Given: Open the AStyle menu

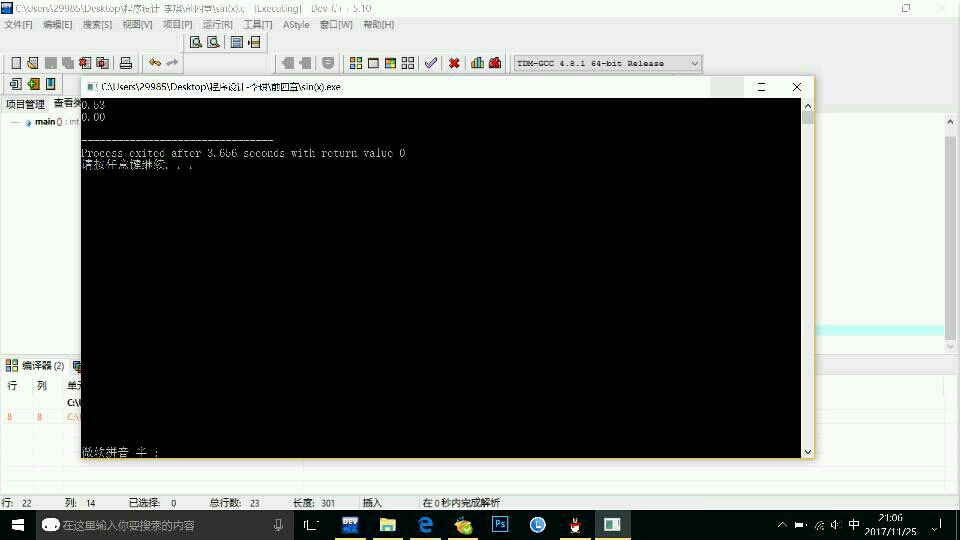Looking at the screenshot, I should tap(296, 24).
